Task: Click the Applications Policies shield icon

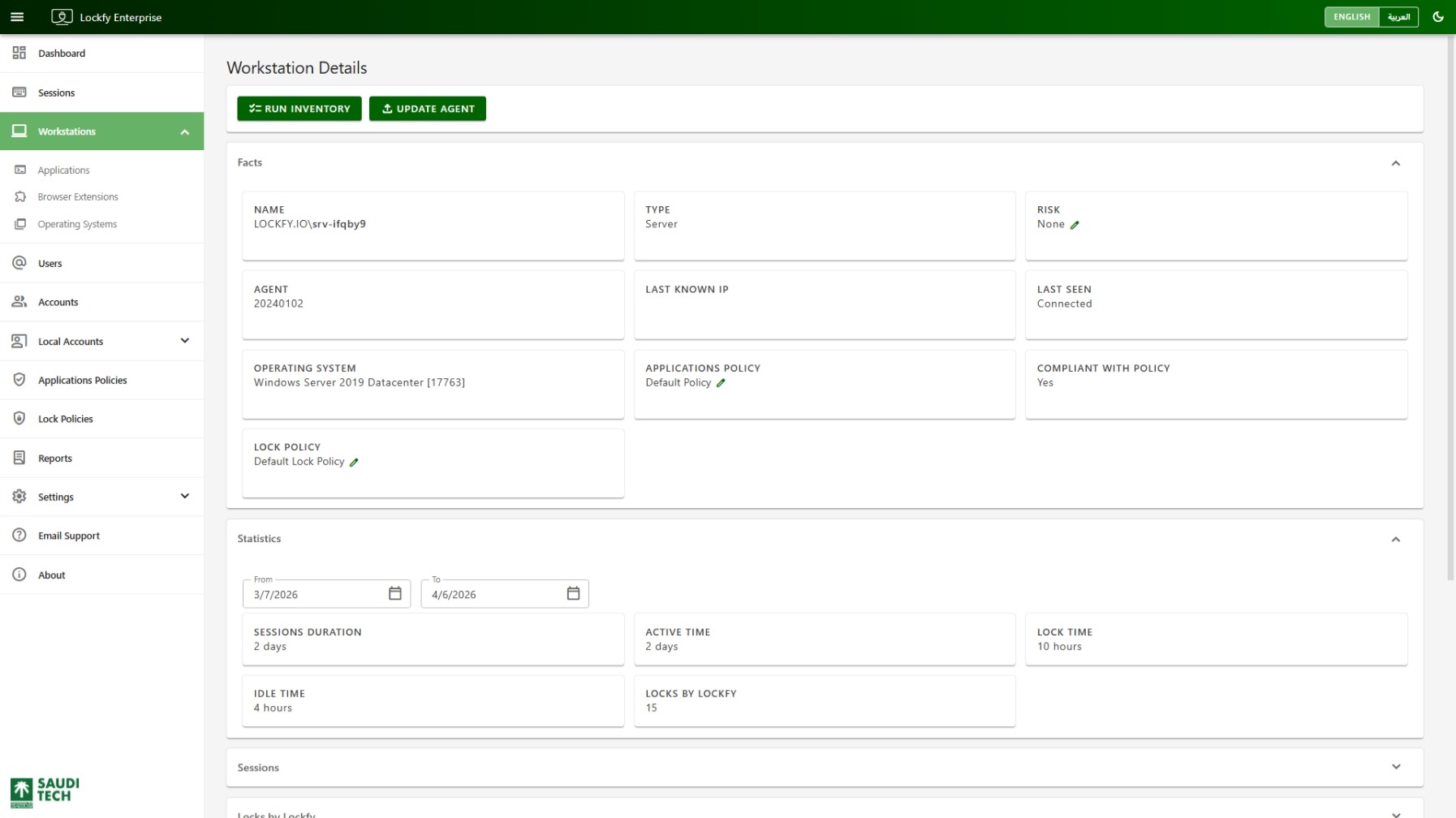Action: 19,380
